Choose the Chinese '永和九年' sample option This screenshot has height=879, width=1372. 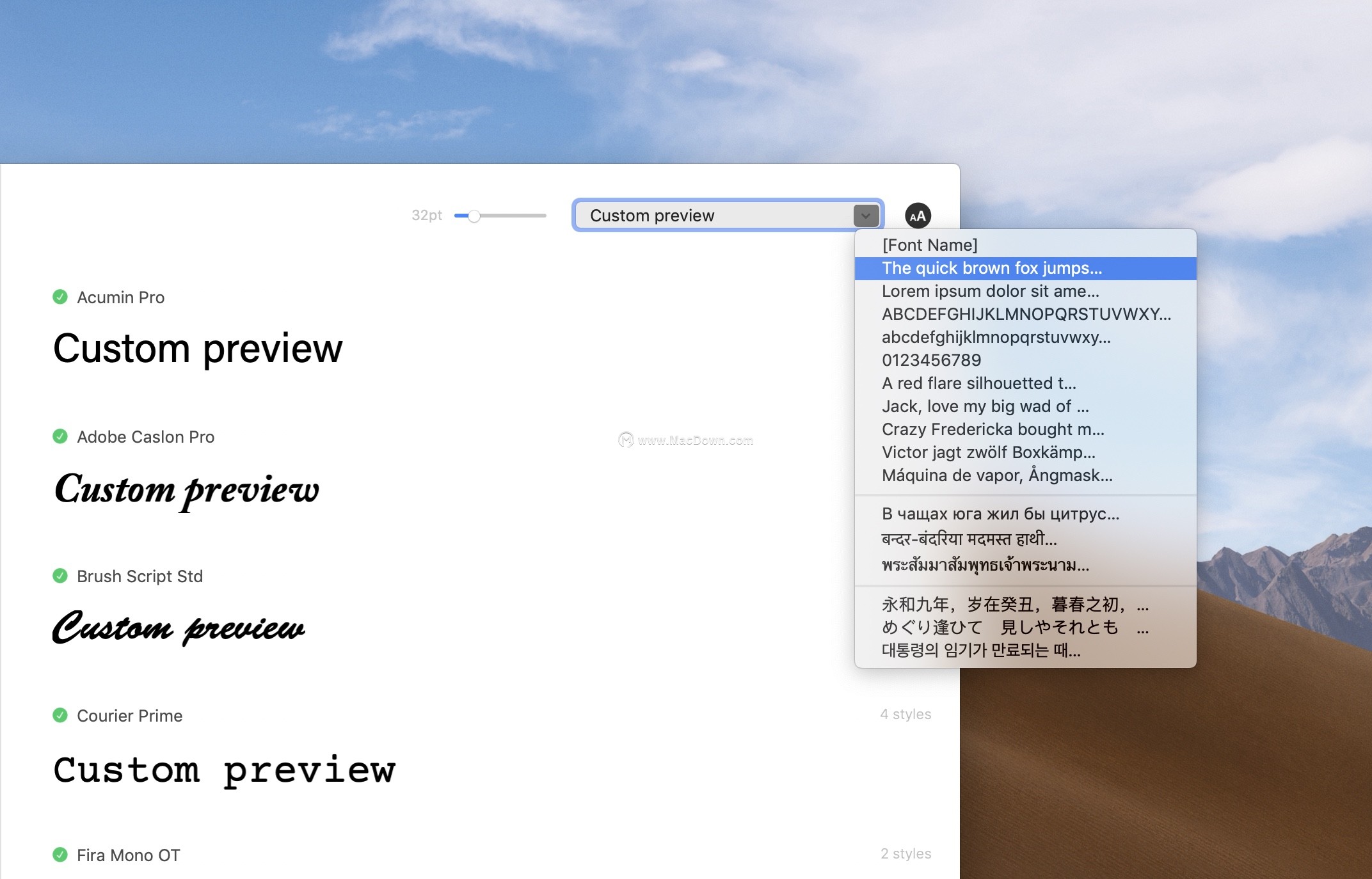(x=1025, y=605)
